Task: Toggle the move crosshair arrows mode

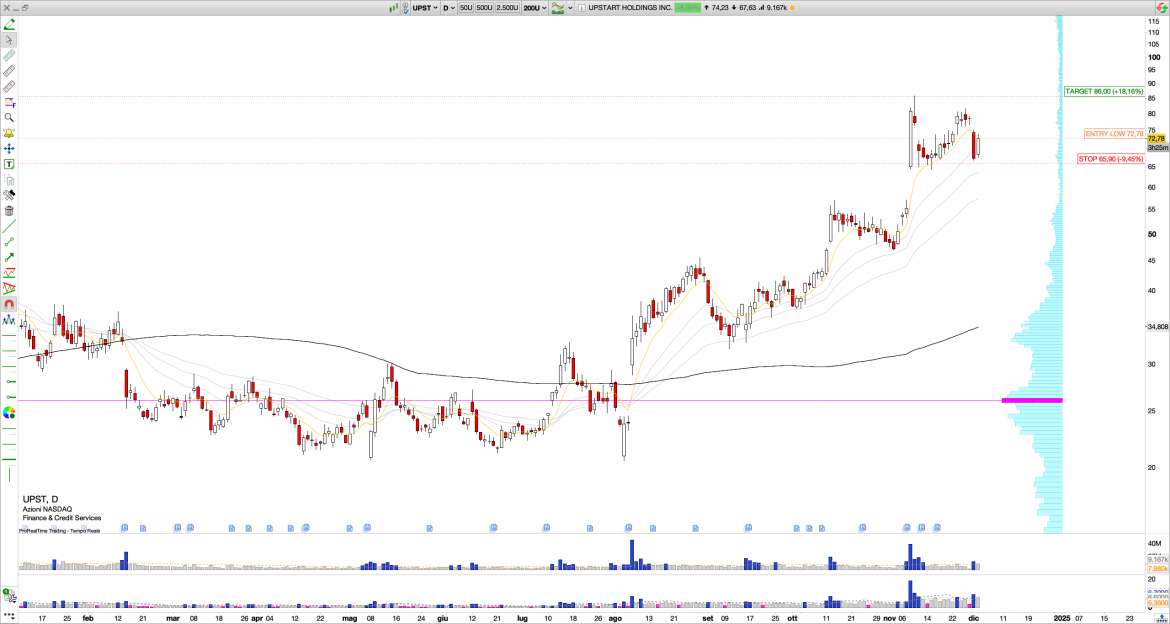Action: point(9,148)
